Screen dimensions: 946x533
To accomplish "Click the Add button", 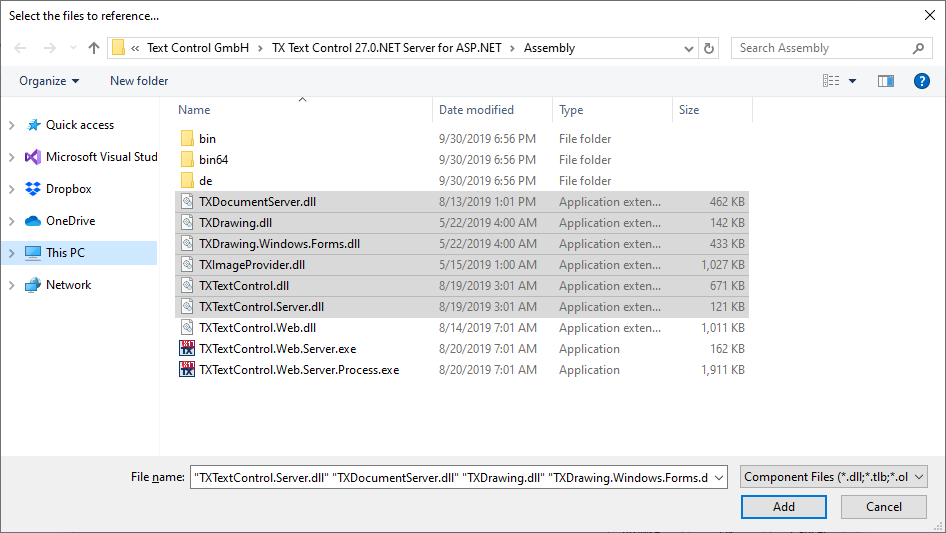I will 784,507.
